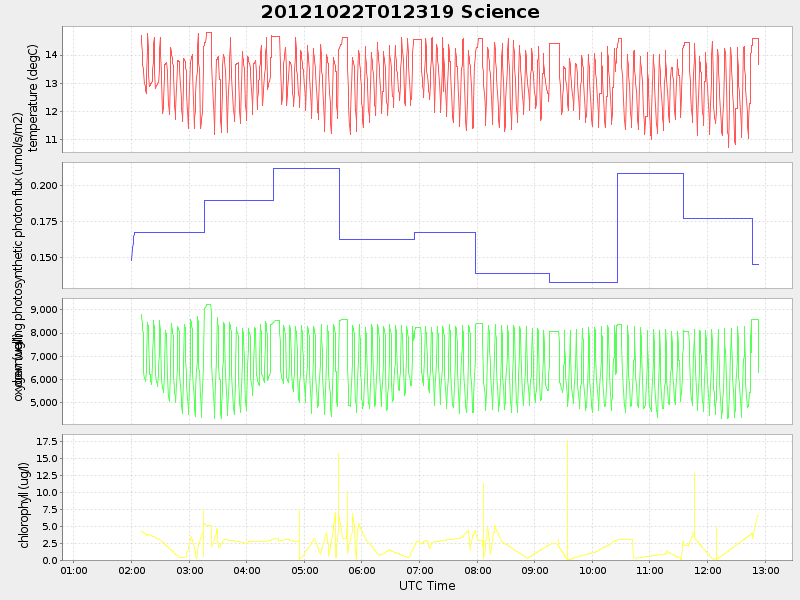Select the 12:00 time tick label
Screen dimensions: 800x600
coord(708,570)
